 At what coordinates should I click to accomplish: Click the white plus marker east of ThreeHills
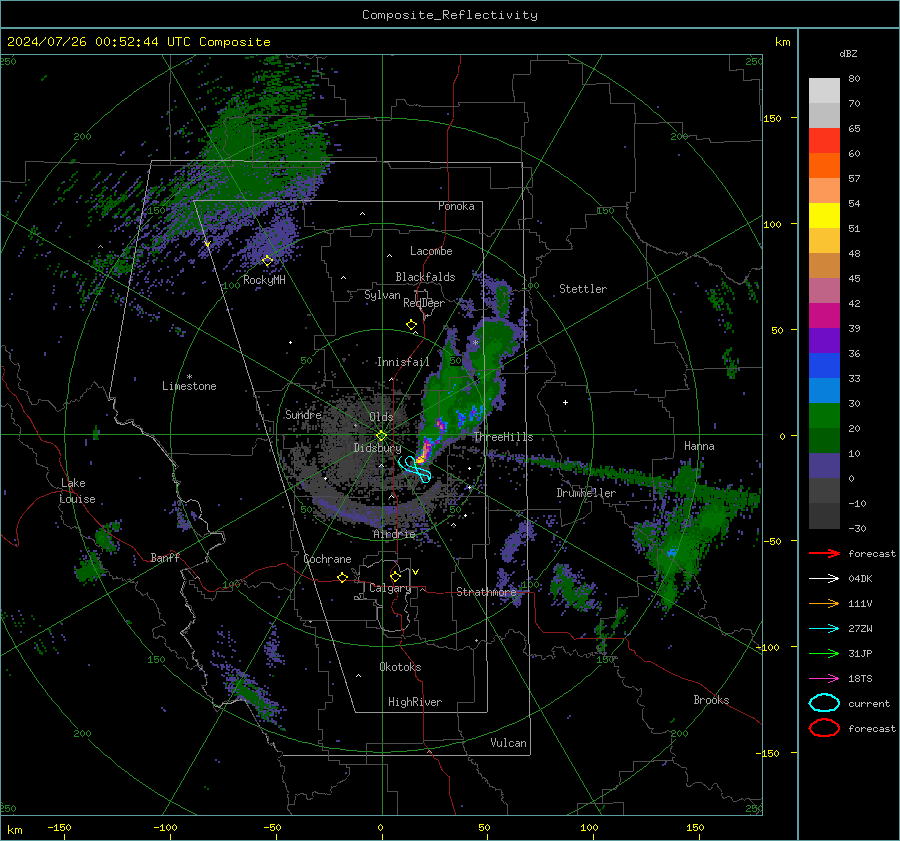coord(565,402)
